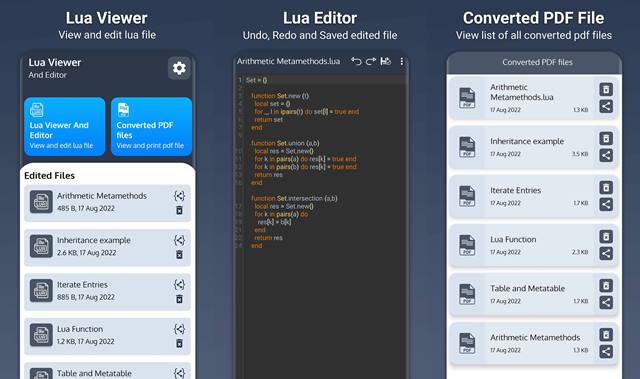Click Iterate Entries file icon in Edited Files
The image size is (640, 379).
[41, 290]
